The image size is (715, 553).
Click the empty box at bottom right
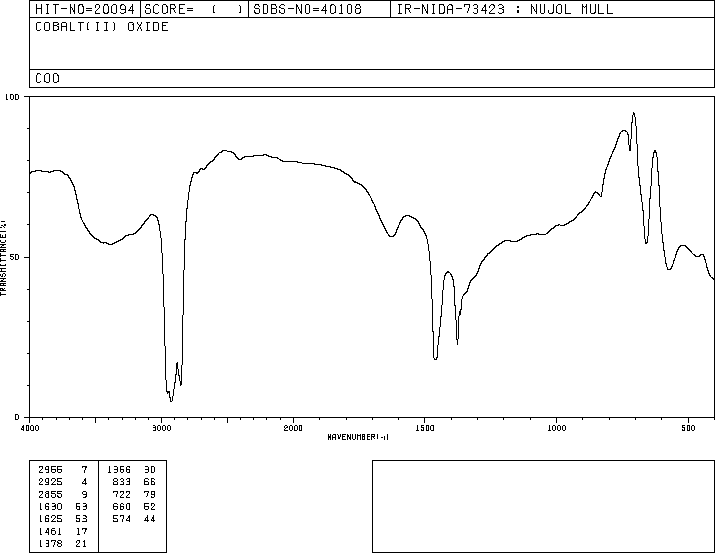point(543,506)
